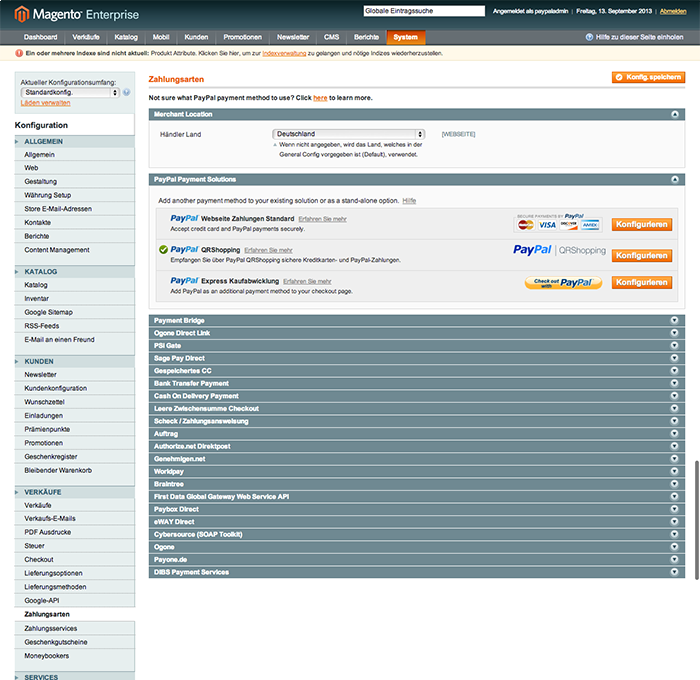The width and height of the screenshot is (700, 680).
Task: Click the credit card logos banner
Action: pyautogui.click(x=558, y=222)
